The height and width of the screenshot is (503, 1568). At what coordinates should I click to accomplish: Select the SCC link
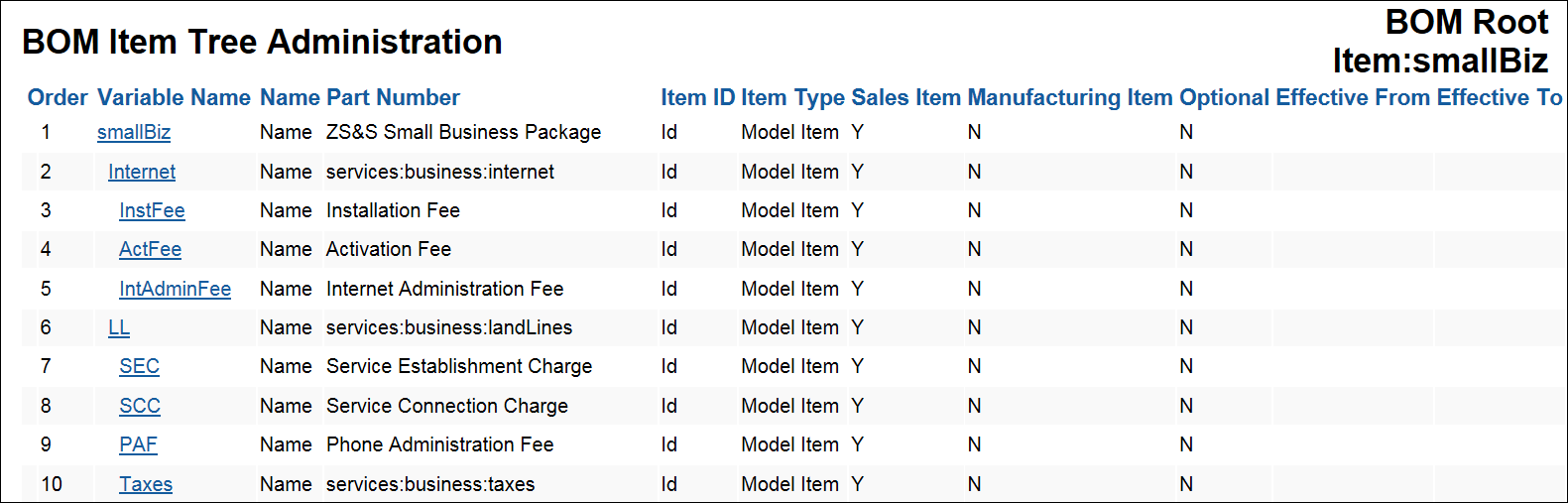pyautogui.click(x=140, y=406)
